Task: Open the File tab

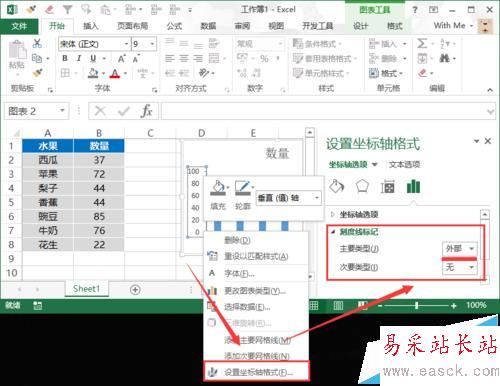Action: [x=19, y=26]
